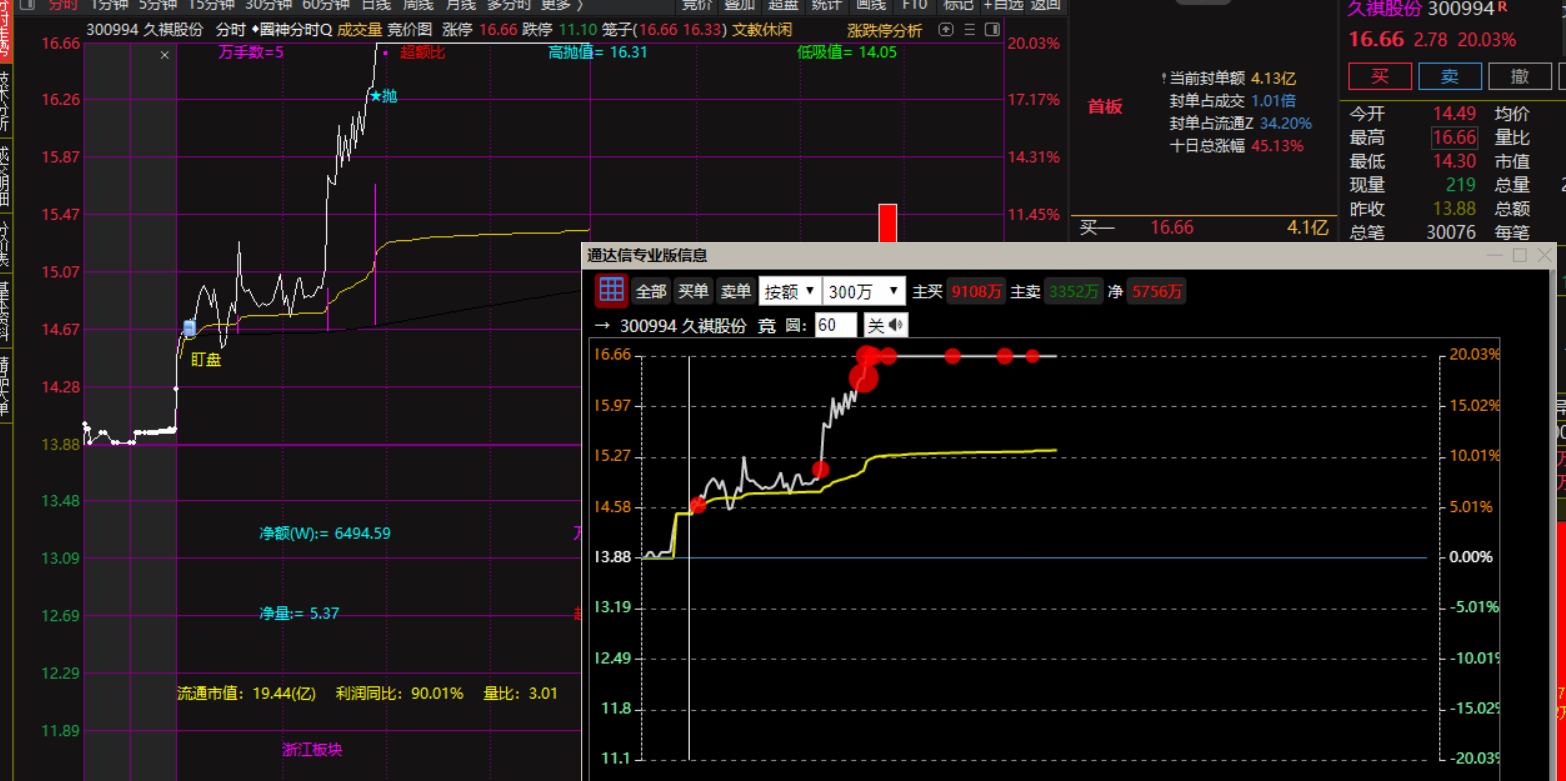Switch to the 日线 chart period
The width and height of the screenshot is (1566, 781).
pos(376,5)
